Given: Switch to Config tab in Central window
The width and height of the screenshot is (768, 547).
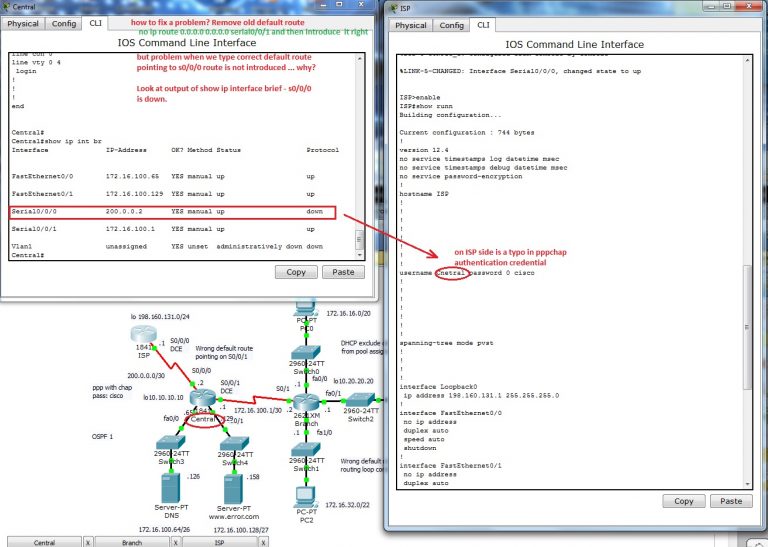Looking at the screenshot, I should [64, 24].
